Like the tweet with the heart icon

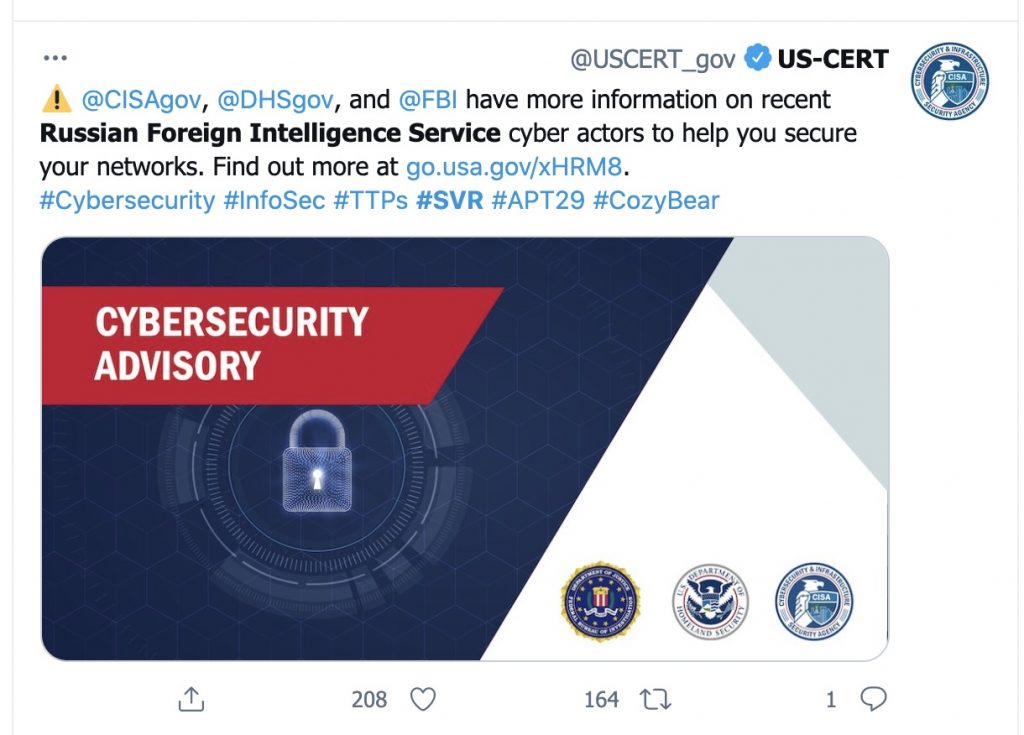pyautogui.click(x=424, y=699)
